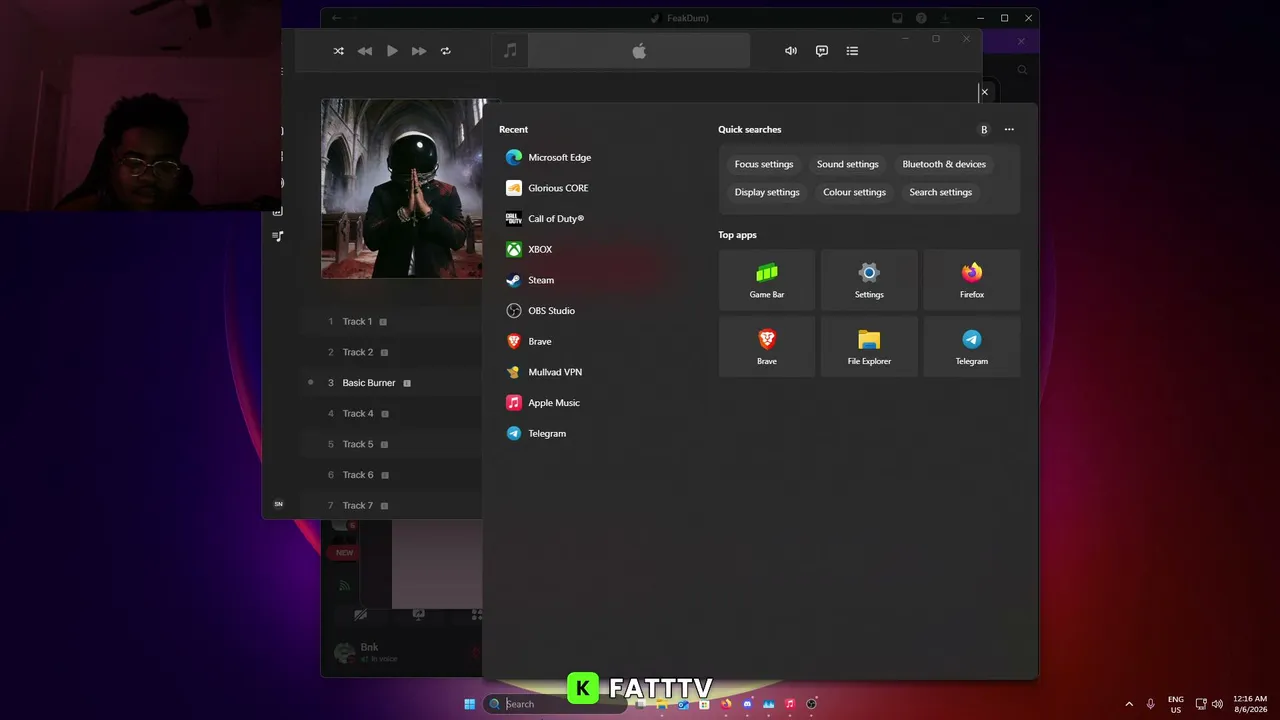Open Bluetooth & devices quick search
The image size is (1280, 720).
(944, 164)
